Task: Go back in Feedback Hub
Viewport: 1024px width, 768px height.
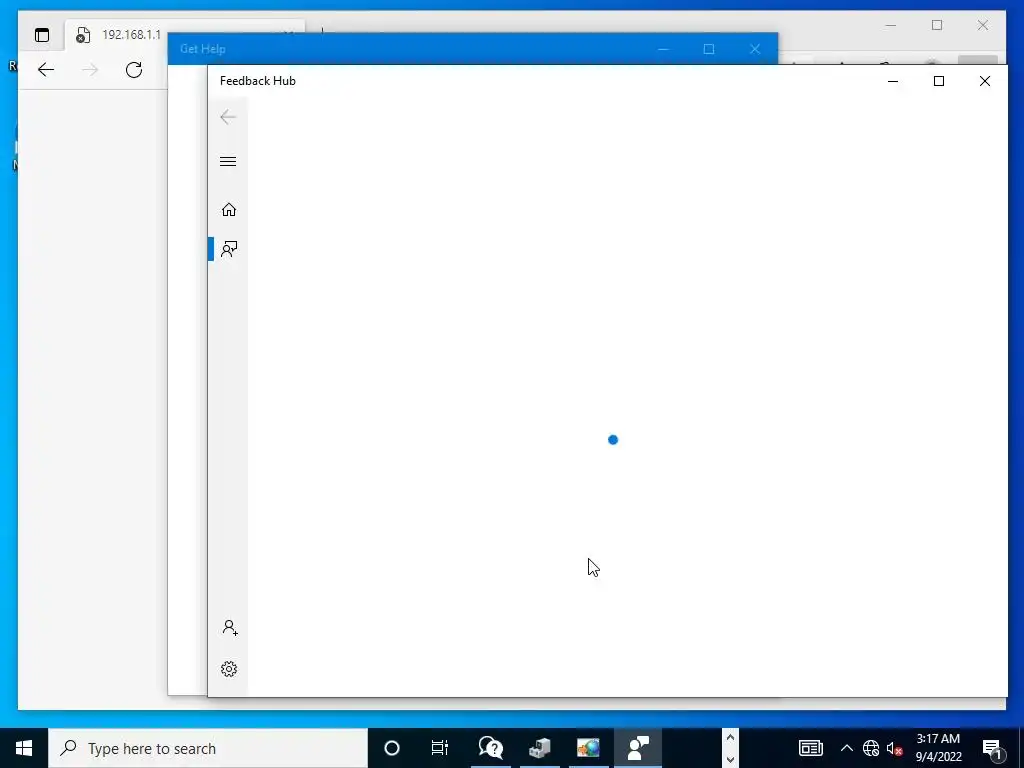Action: click(x=228, y=118)
